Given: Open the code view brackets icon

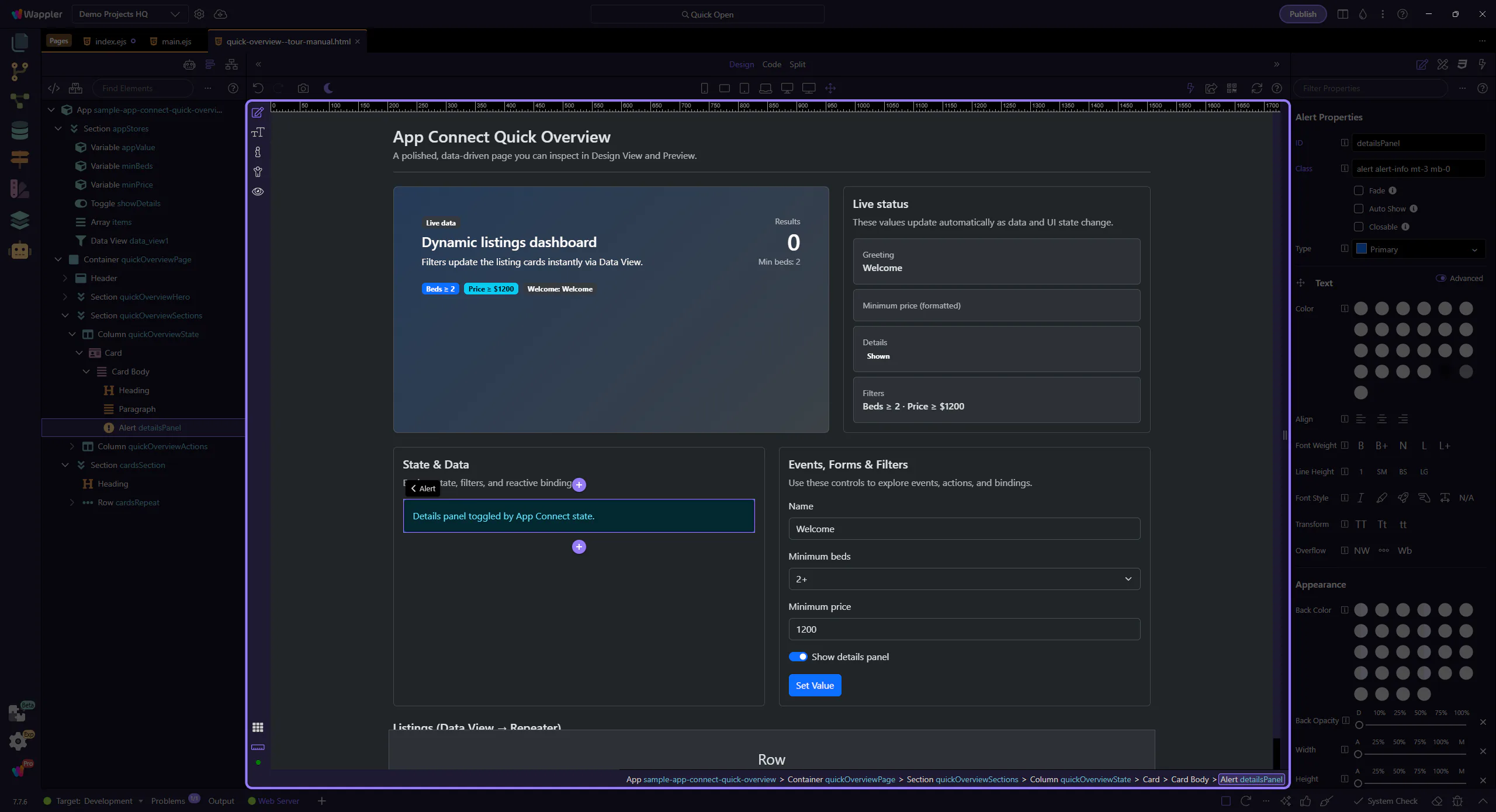Looking at the screenshot, I should click(x=54, y=88).
